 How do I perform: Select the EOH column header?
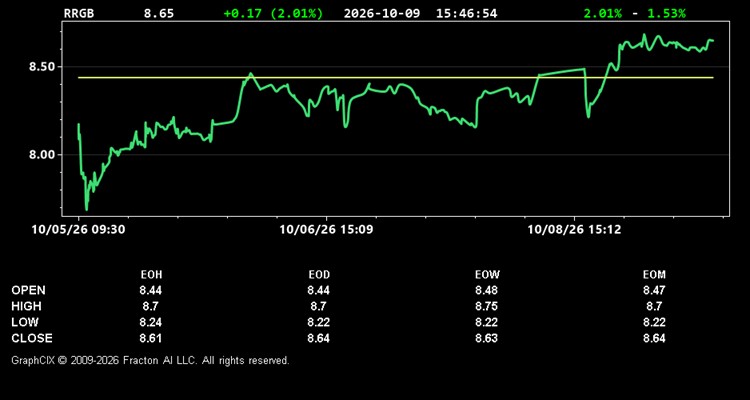[151, 275]
